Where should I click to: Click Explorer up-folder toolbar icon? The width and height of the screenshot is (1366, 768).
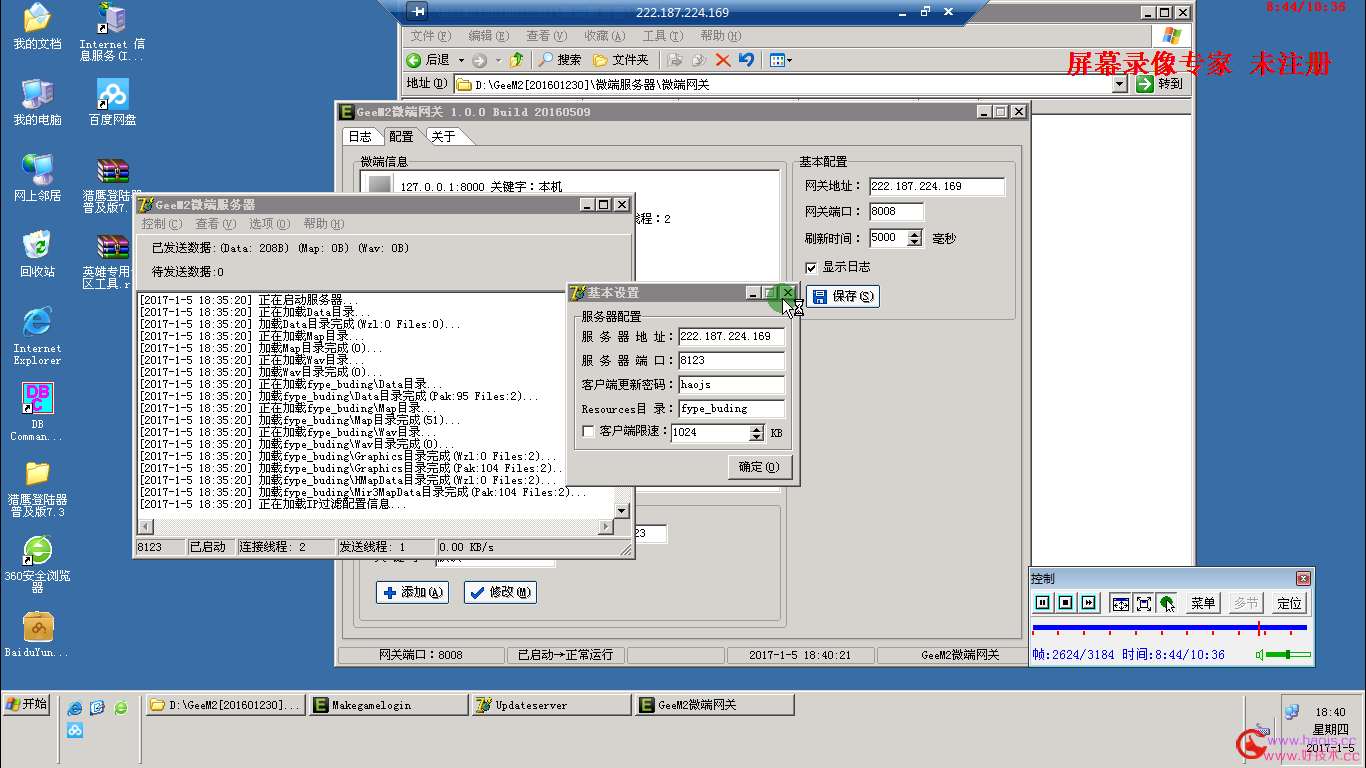[516, 60]
